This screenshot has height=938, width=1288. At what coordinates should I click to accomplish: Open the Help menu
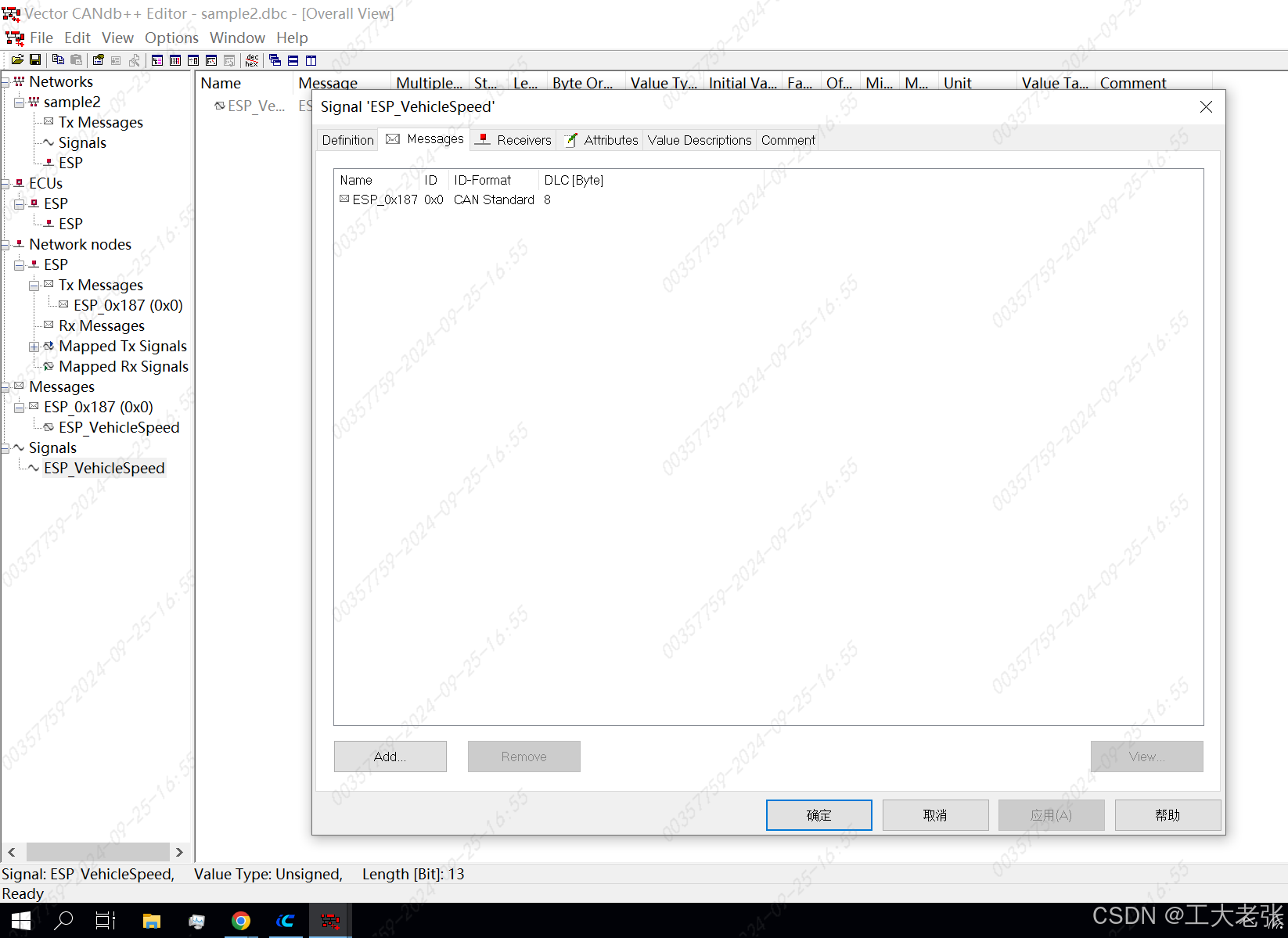(x=292, y=38)
